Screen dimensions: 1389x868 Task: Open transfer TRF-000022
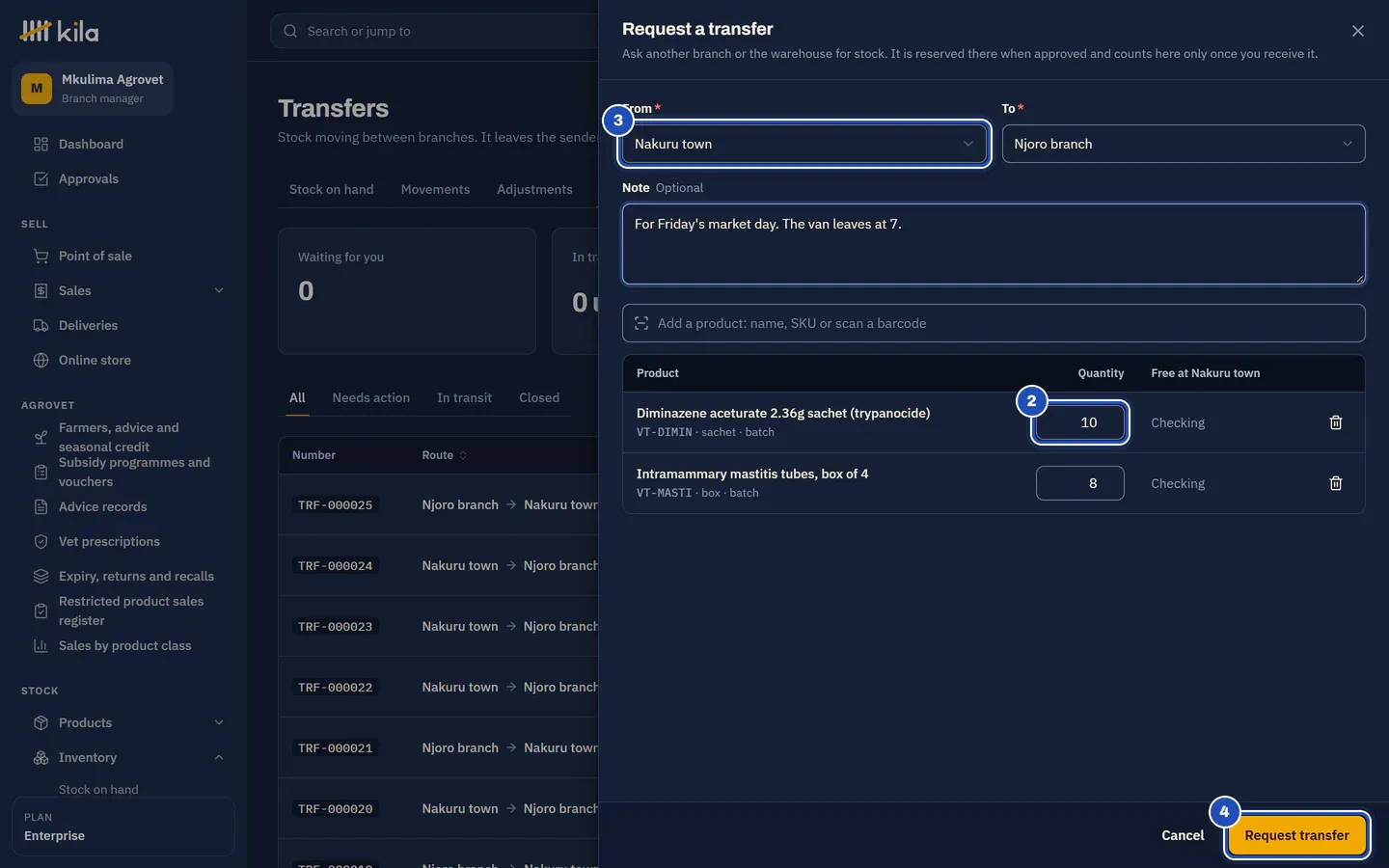pos(335,688)
